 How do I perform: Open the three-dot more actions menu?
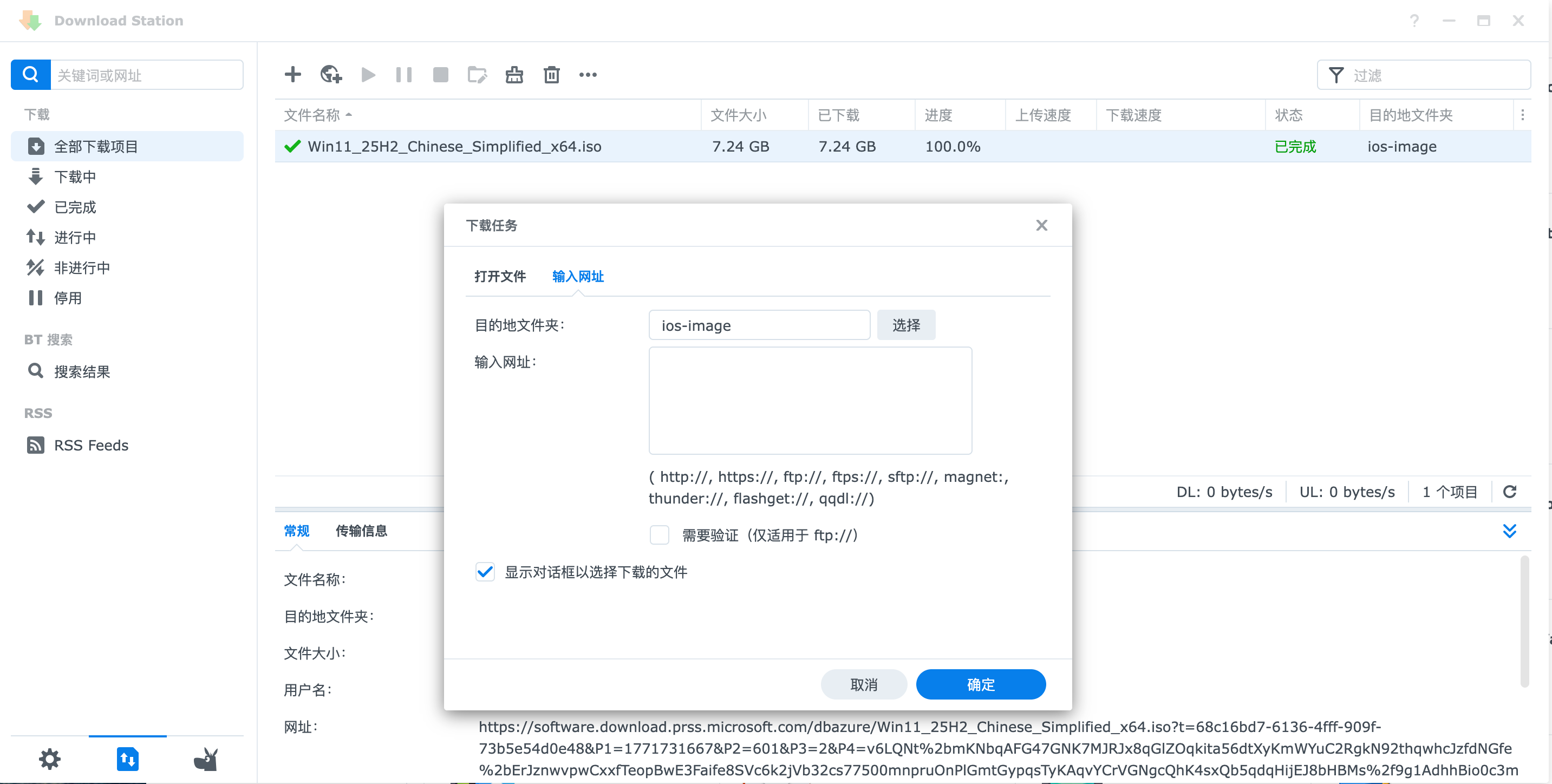click(588, 75)
